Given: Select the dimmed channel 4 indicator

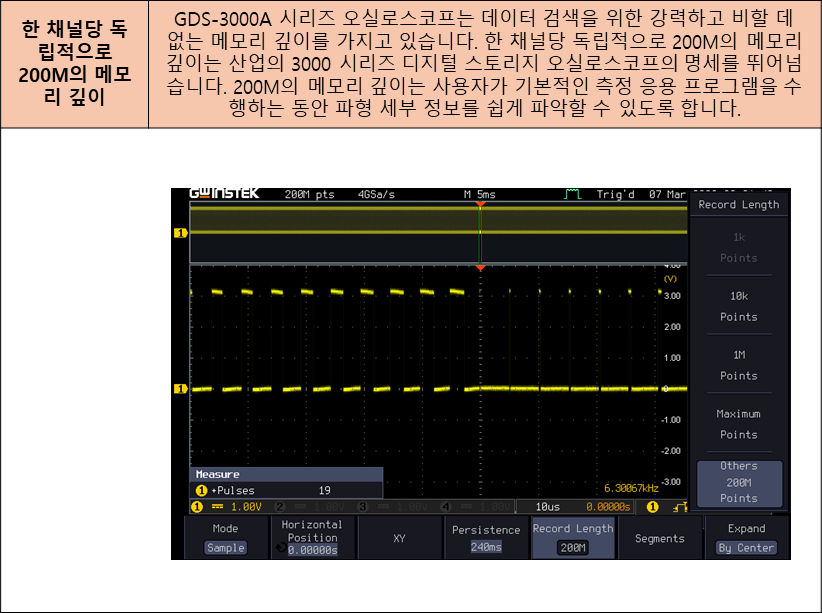Looking at the screenshot, I should 475,507.
